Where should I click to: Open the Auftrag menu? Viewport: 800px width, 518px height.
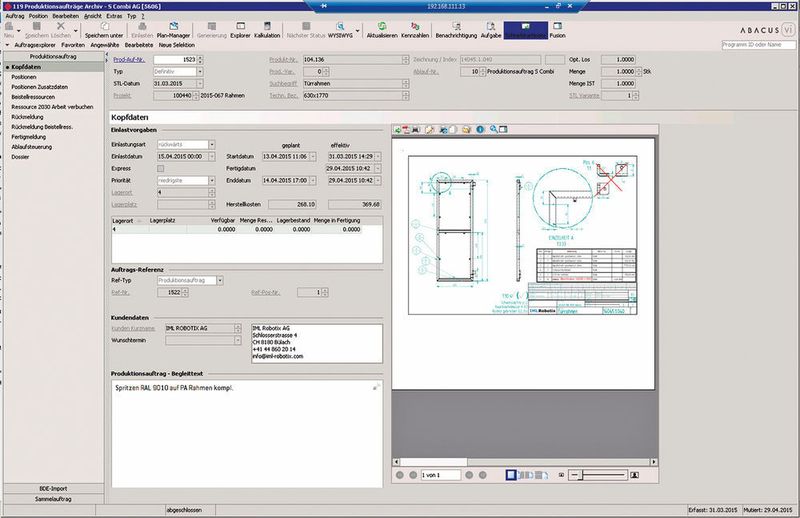[15, 16]
